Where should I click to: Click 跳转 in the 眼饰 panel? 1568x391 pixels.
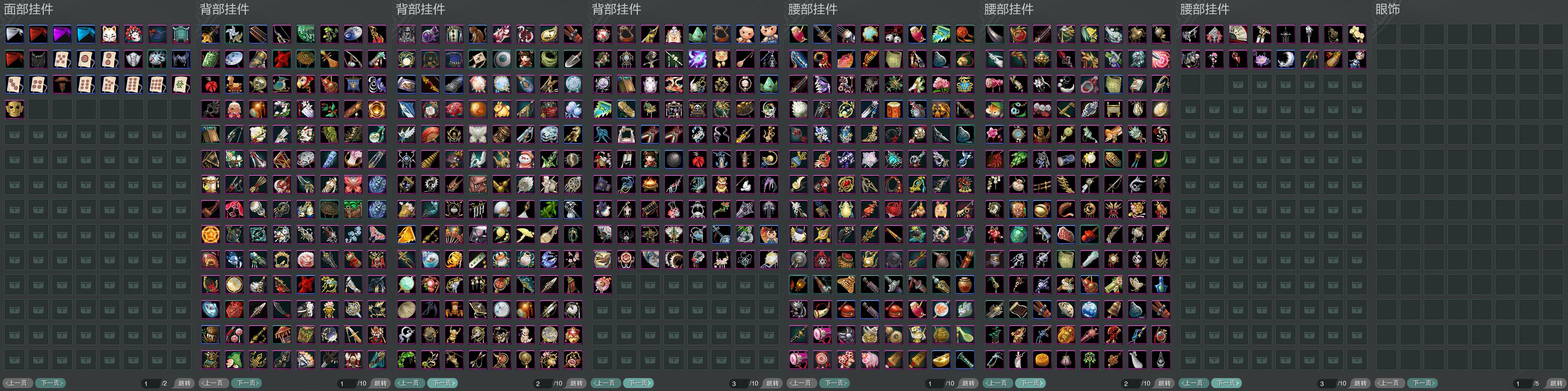tap(1556, 383)
